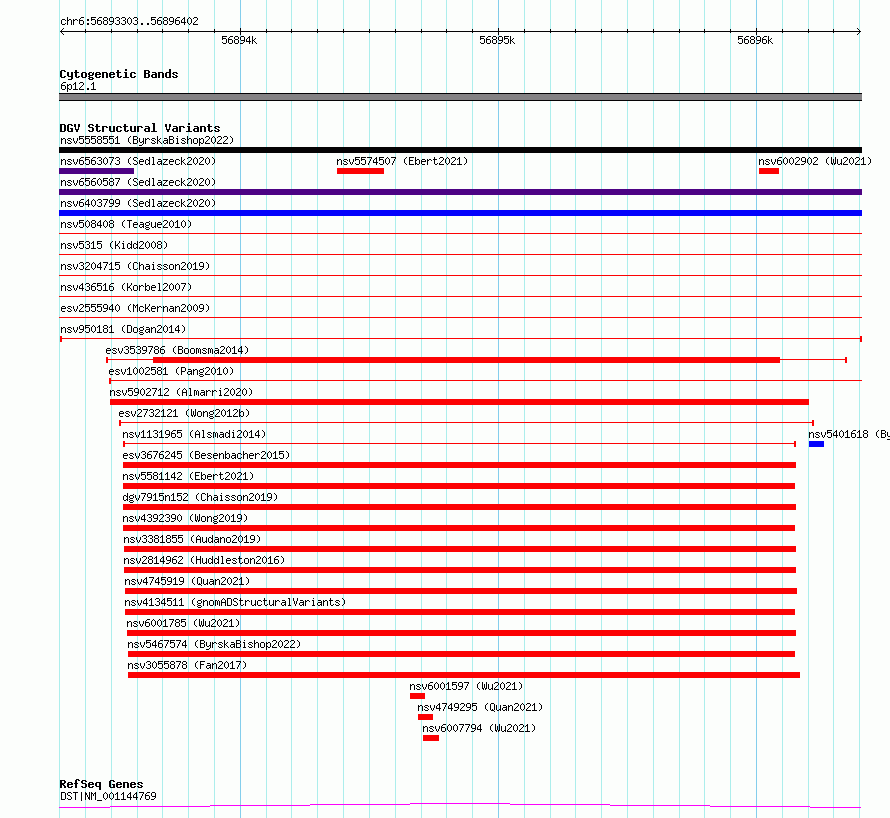Image resolution: width=890 pixels, height=818 pixels.
Task: Click the long purple nsv6560587 bar
Action: 460,192
